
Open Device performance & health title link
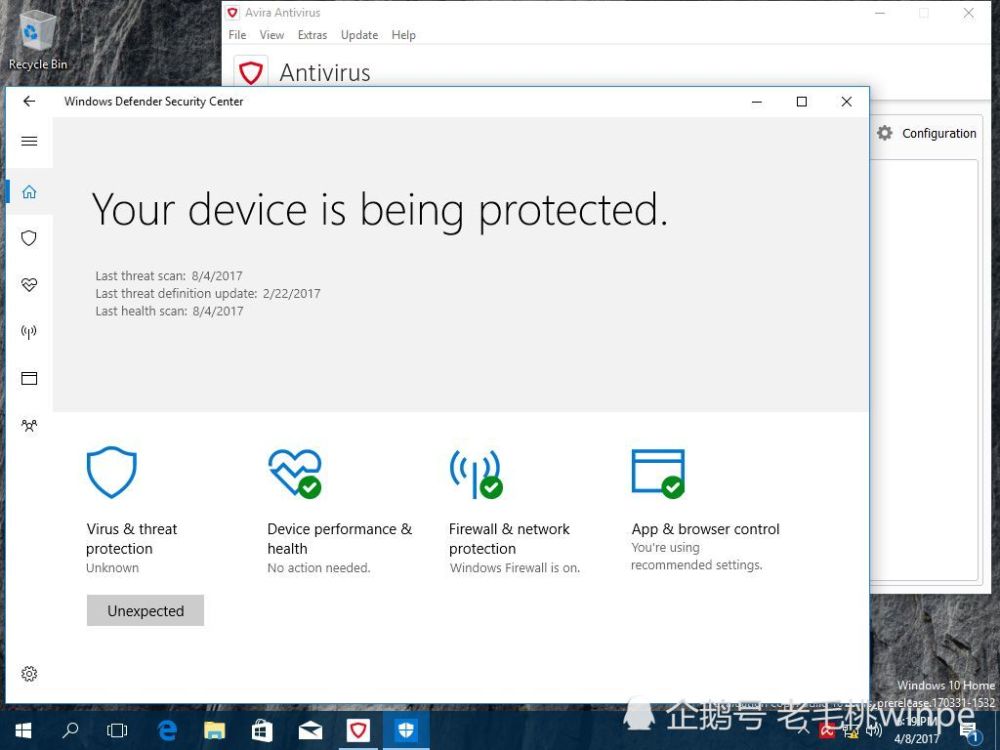point(339,538)
